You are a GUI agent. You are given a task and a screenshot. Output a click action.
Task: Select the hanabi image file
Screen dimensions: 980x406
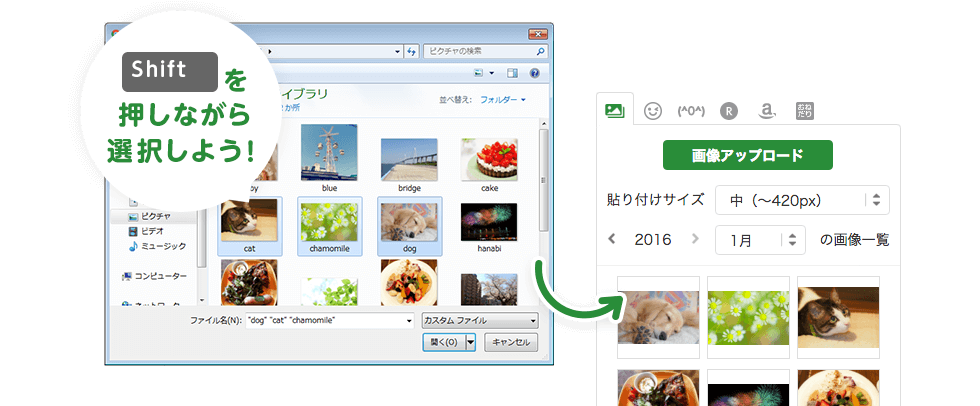489,226
